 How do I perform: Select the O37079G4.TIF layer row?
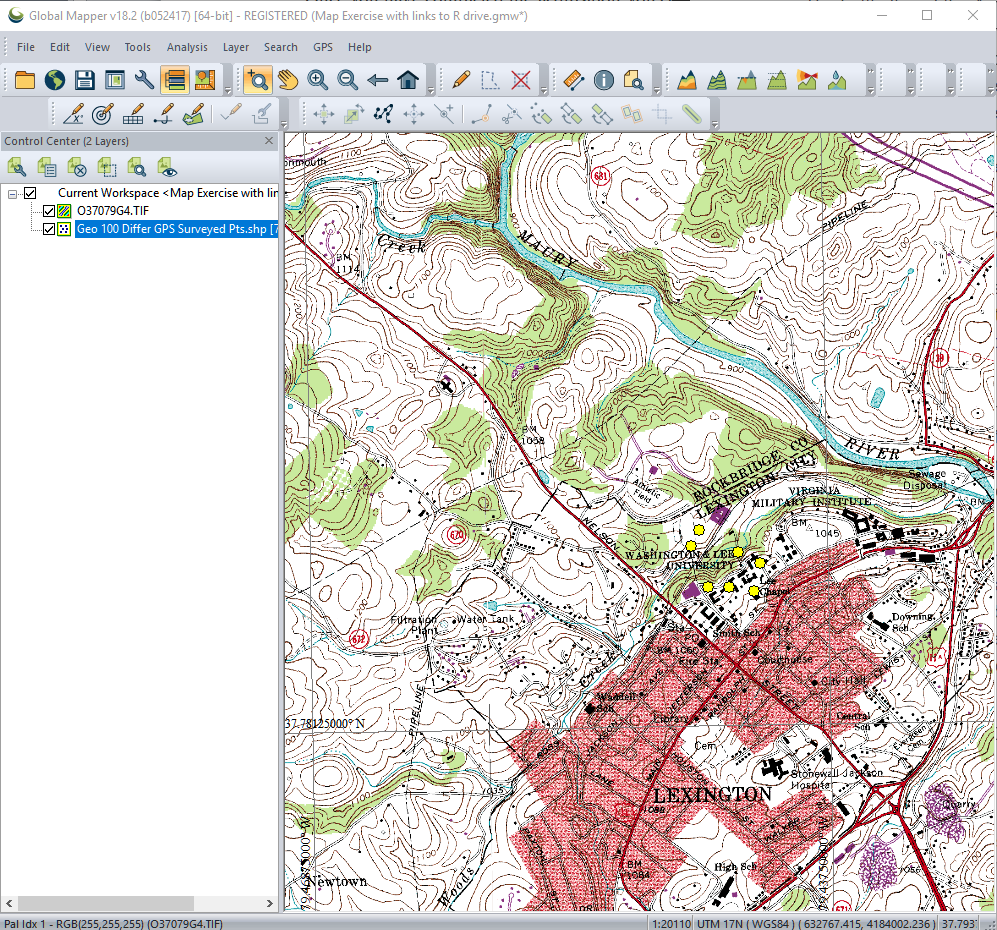(x=113, y=211)
